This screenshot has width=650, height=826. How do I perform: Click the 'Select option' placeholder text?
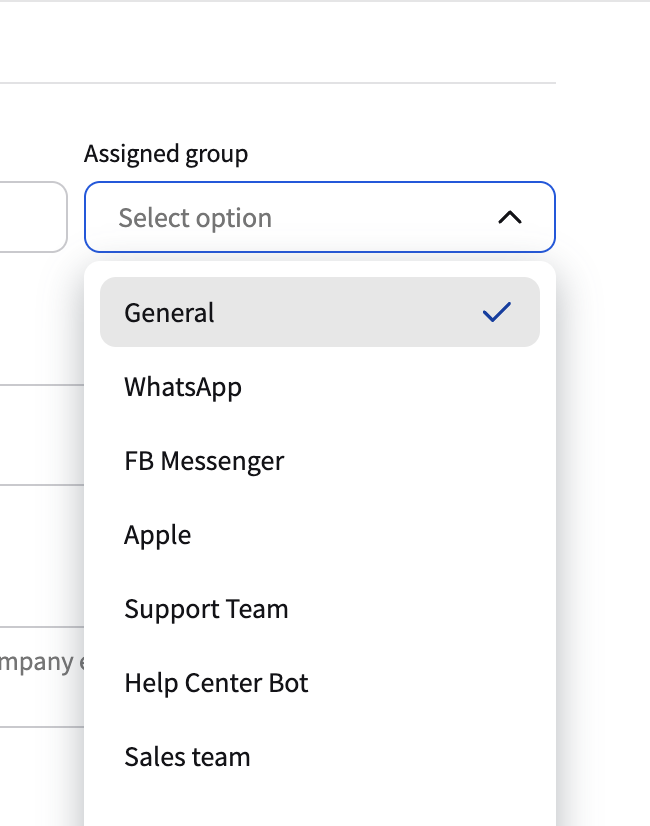[195, 218]
